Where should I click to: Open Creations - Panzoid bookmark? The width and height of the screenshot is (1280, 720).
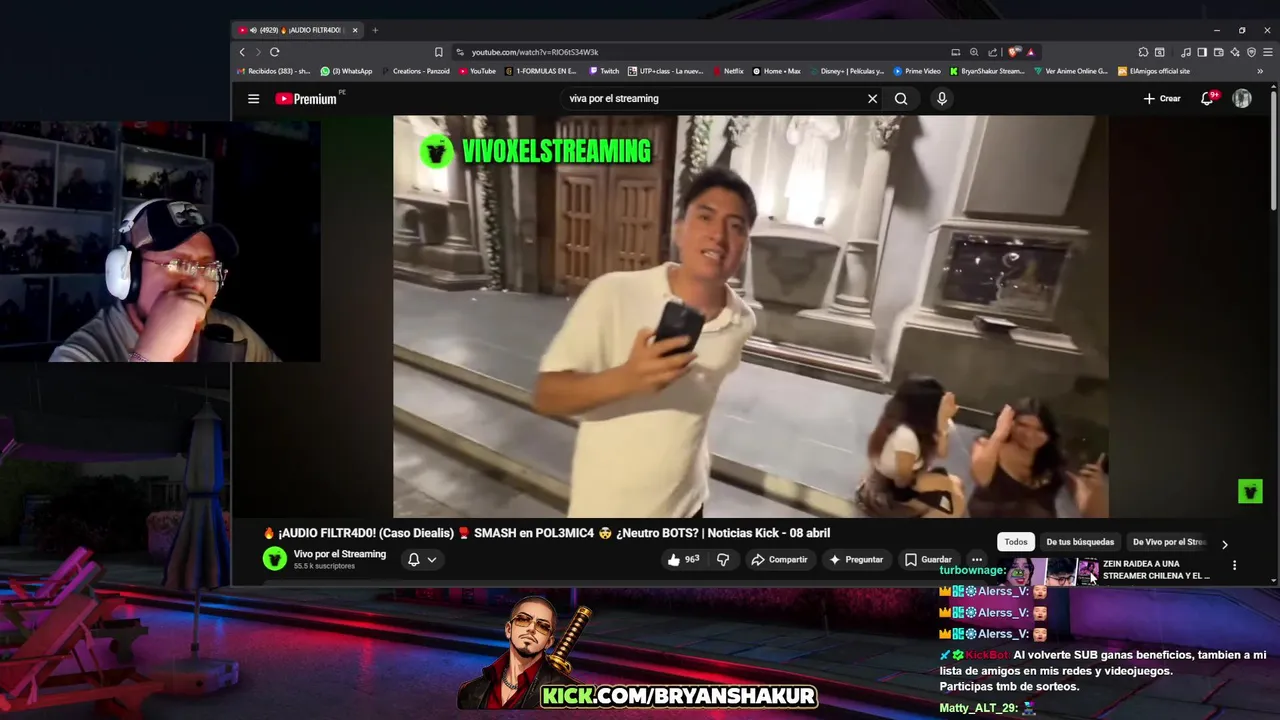click(415, 71)
